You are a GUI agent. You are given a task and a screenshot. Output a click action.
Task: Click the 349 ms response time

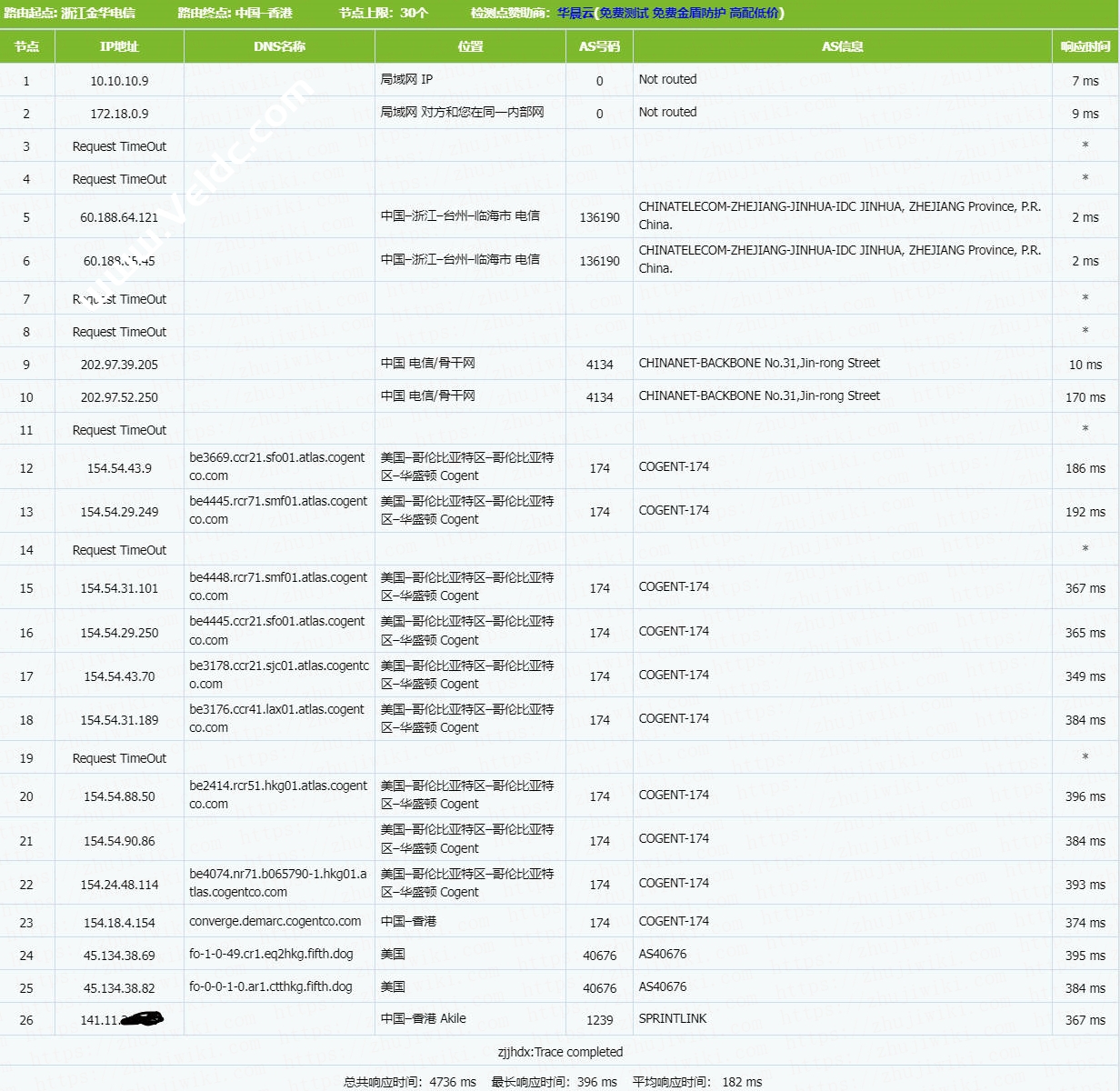[x=1085, y=676]
